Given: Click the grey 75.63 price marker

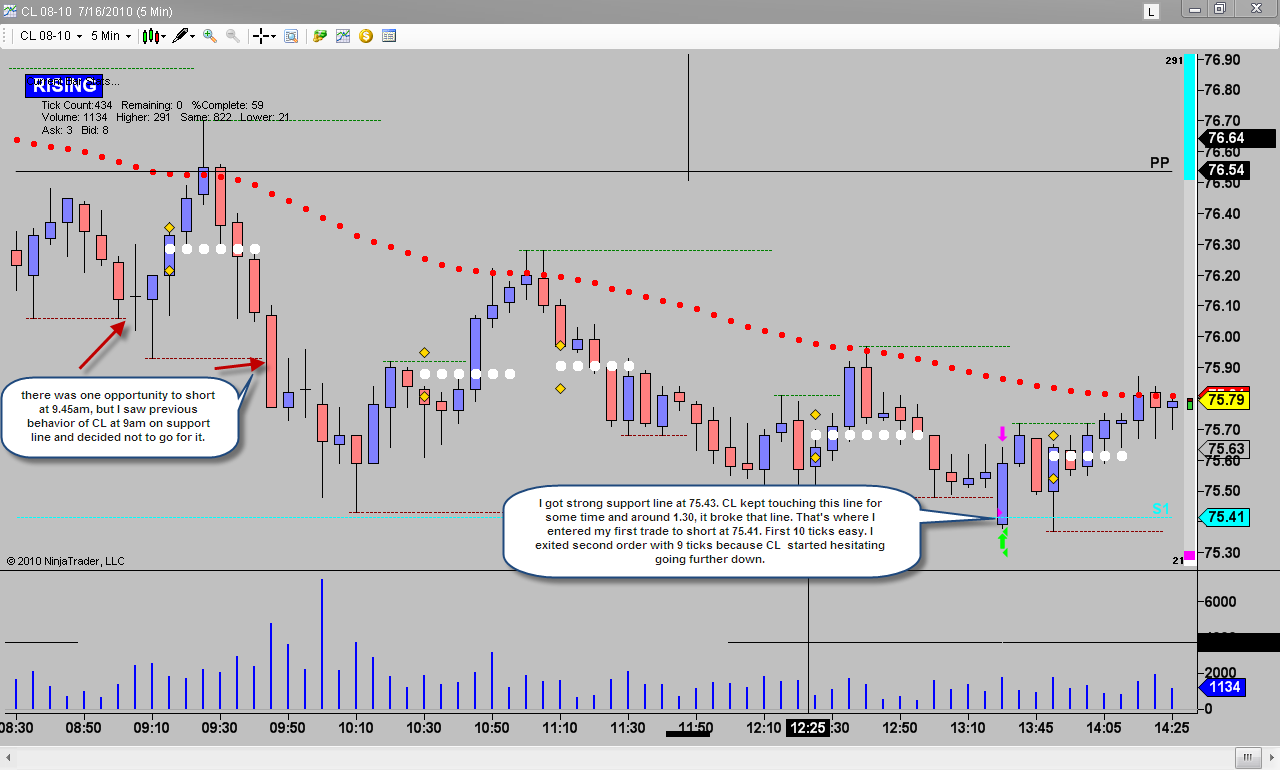Looking at the screenshot, I should [1225, 449].
